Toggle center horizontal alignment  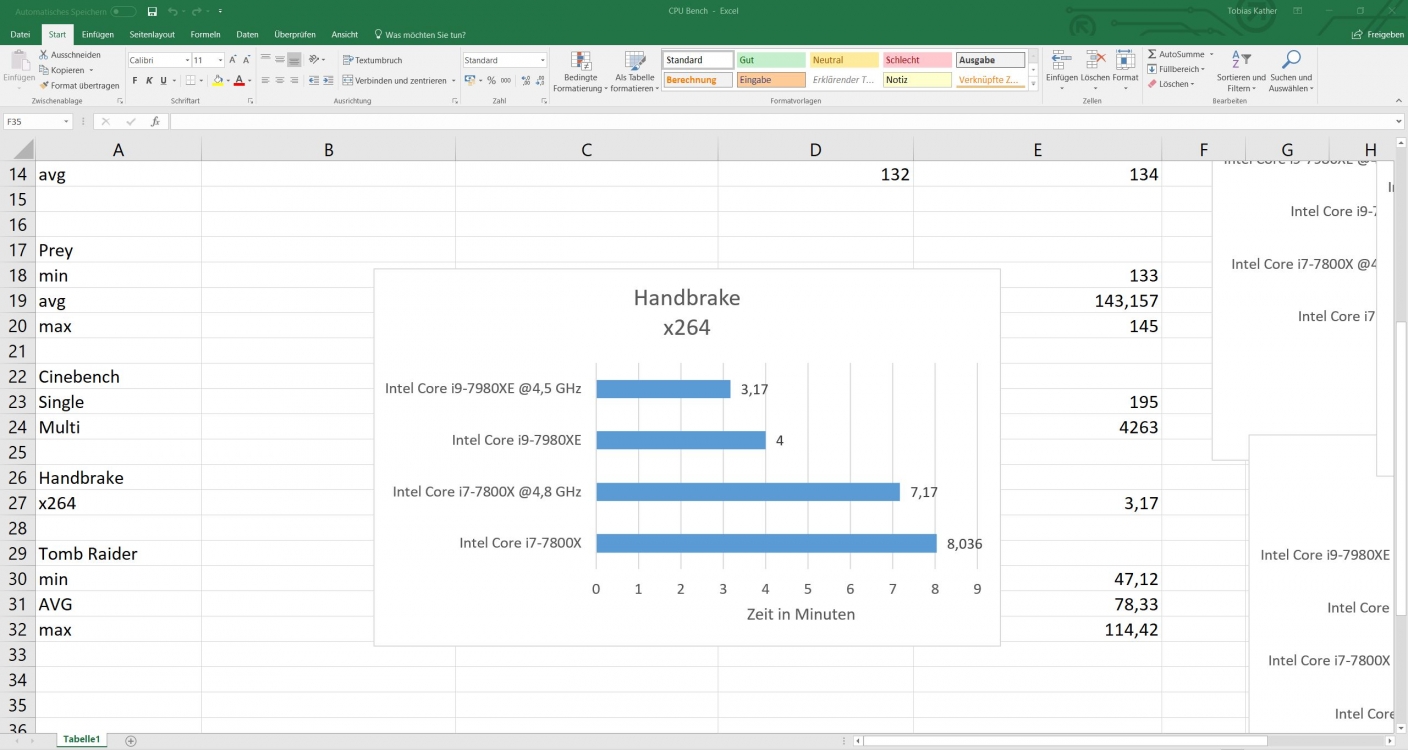(x=280, y=80)
